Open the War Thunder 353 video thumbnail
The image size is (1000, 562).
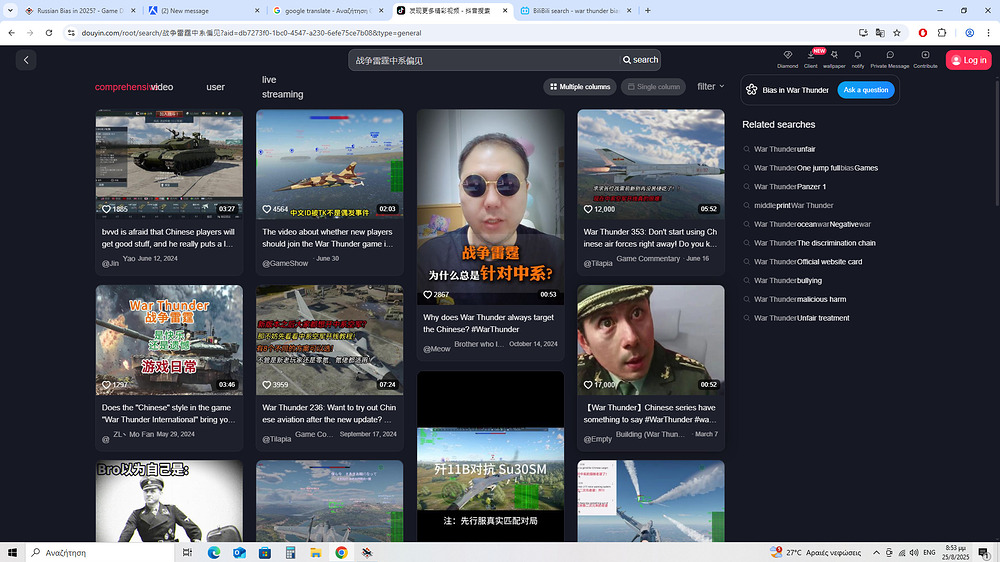click(x=651, y=164)
